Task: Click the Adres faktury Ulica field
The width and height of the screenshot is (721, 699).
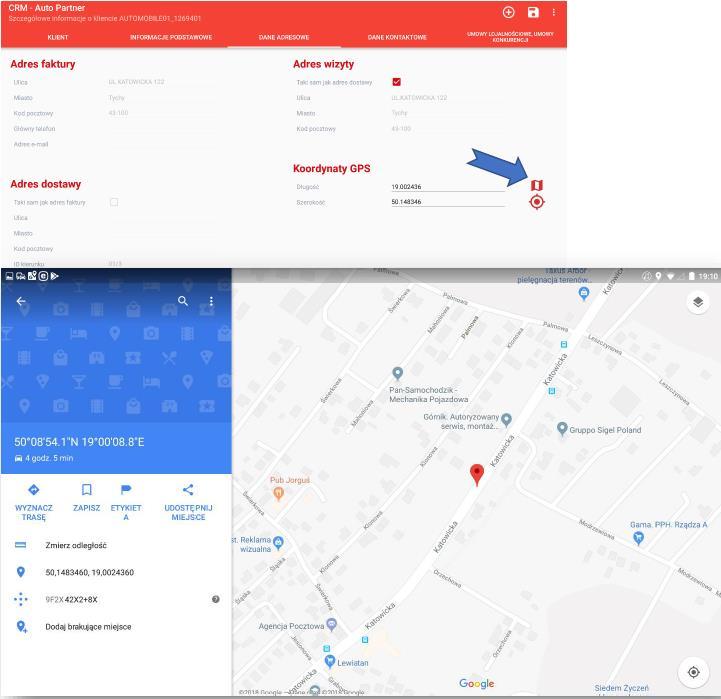Action: (x=161, y=82)
